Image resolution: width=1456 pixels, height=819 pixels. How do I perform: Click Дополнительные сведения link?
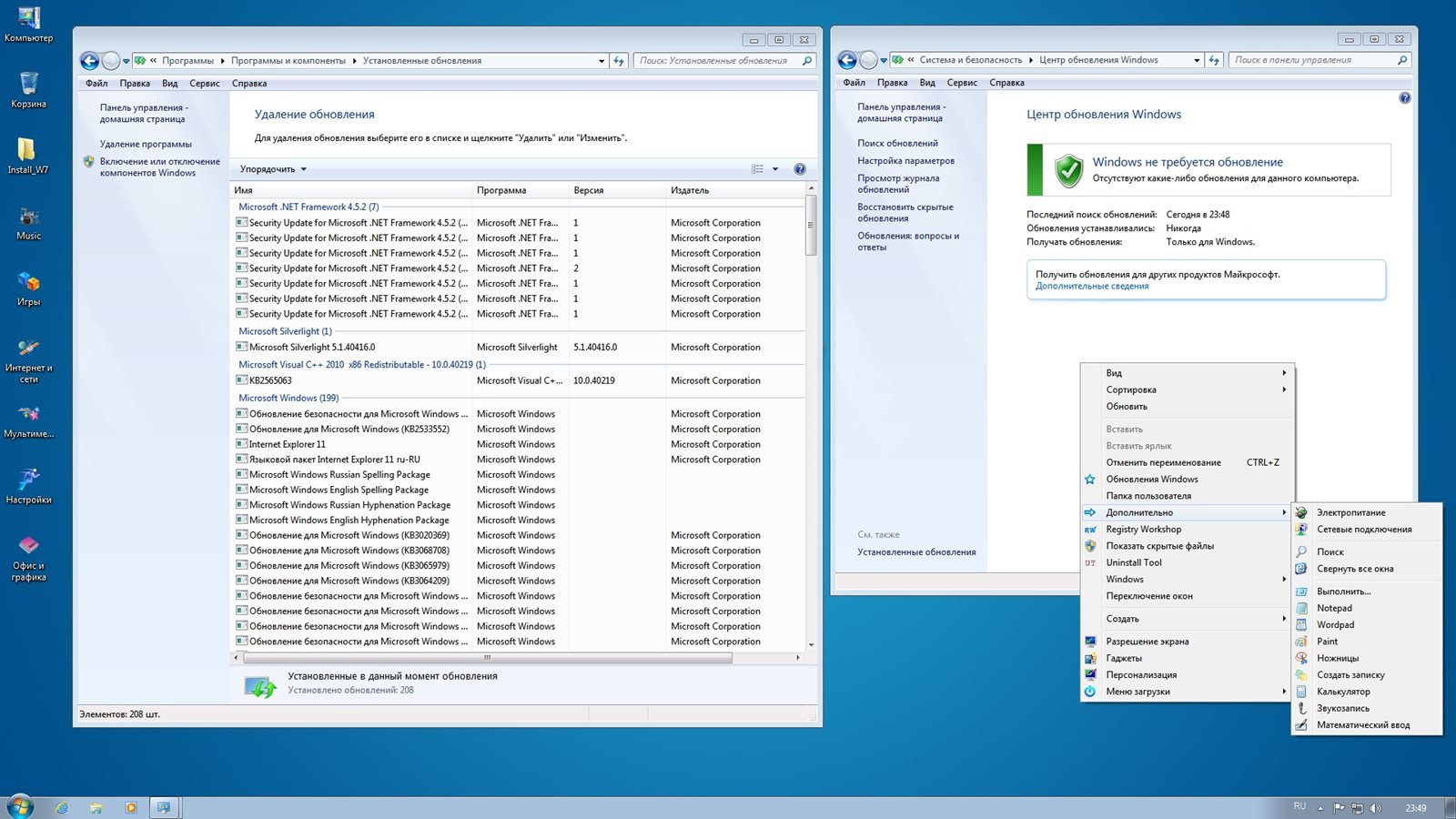(1092, 286)
